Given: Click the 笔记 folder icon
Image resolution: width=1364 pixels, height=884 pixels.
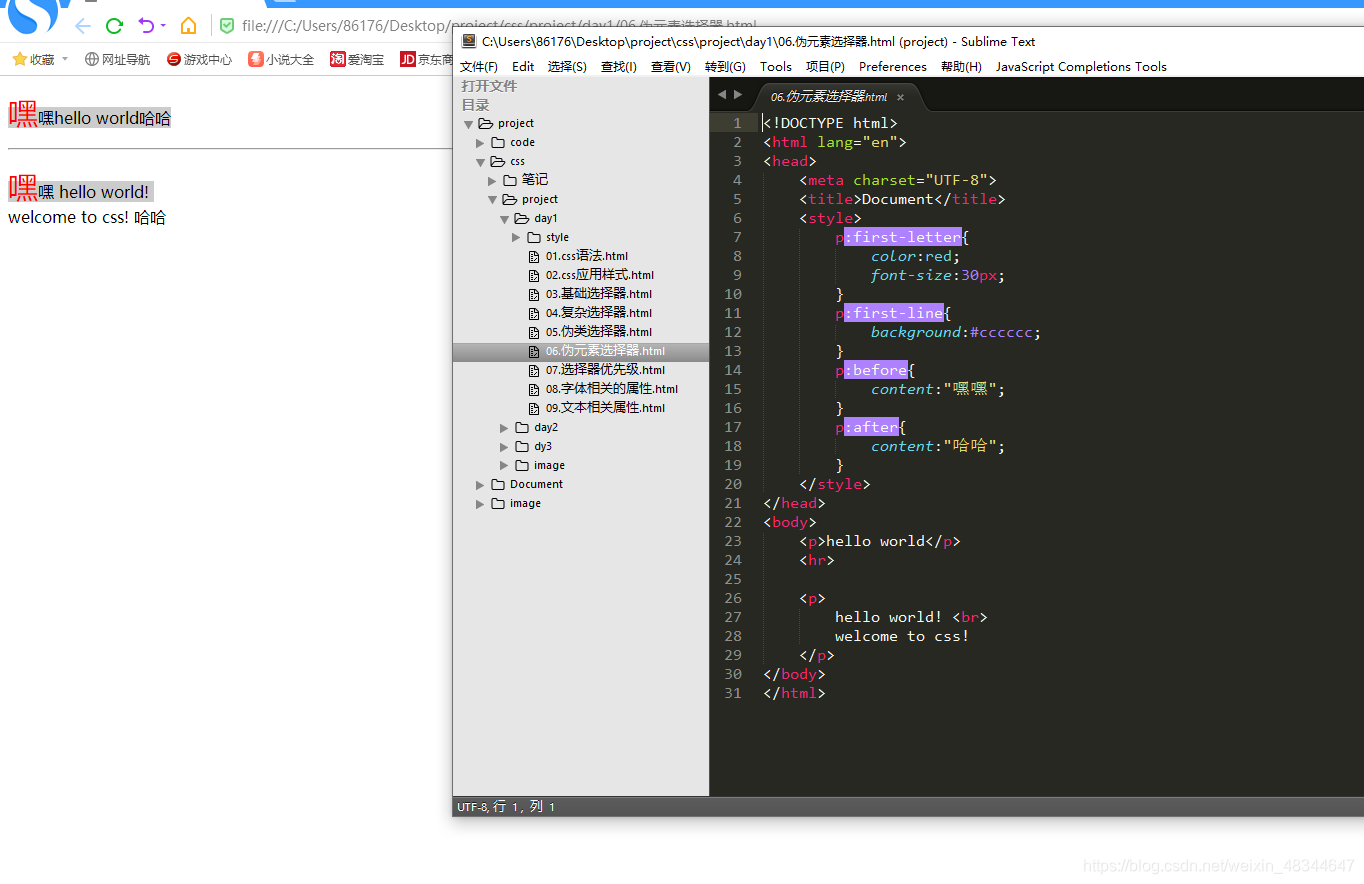Looking at the screenshot, I should [x=510, y=180].
